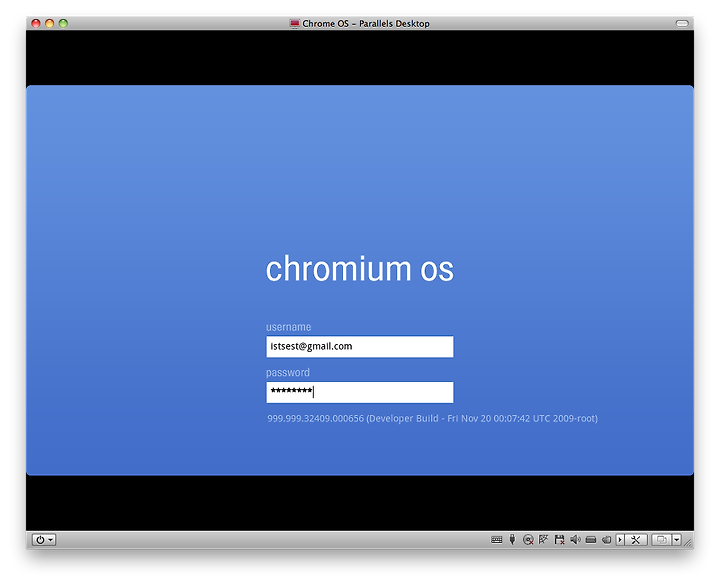This screenshot has height=585, width=720.
Task: Click the build version text below password
Action: (433, 418)
